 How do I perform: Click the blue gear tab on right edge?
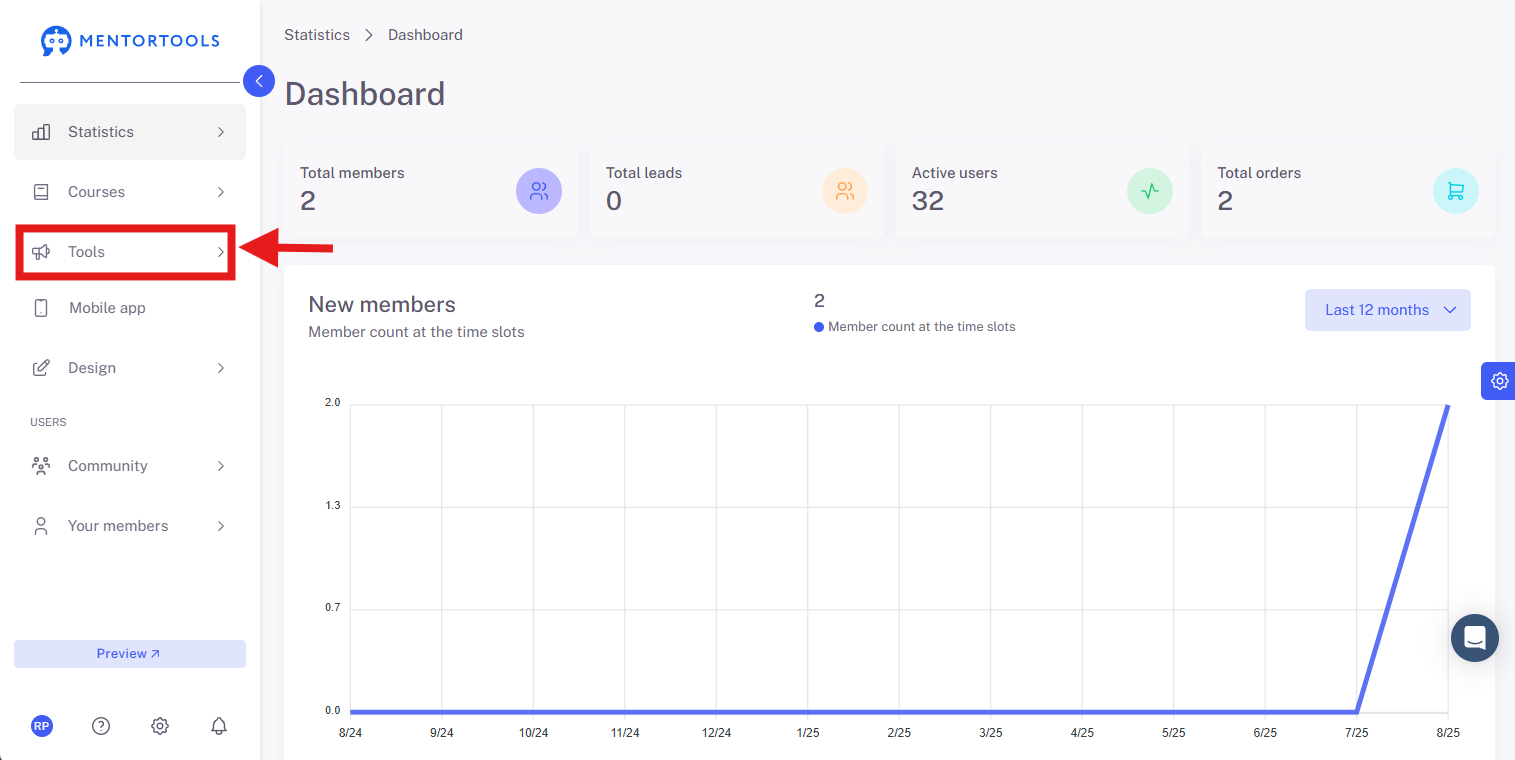point(1498,381)
